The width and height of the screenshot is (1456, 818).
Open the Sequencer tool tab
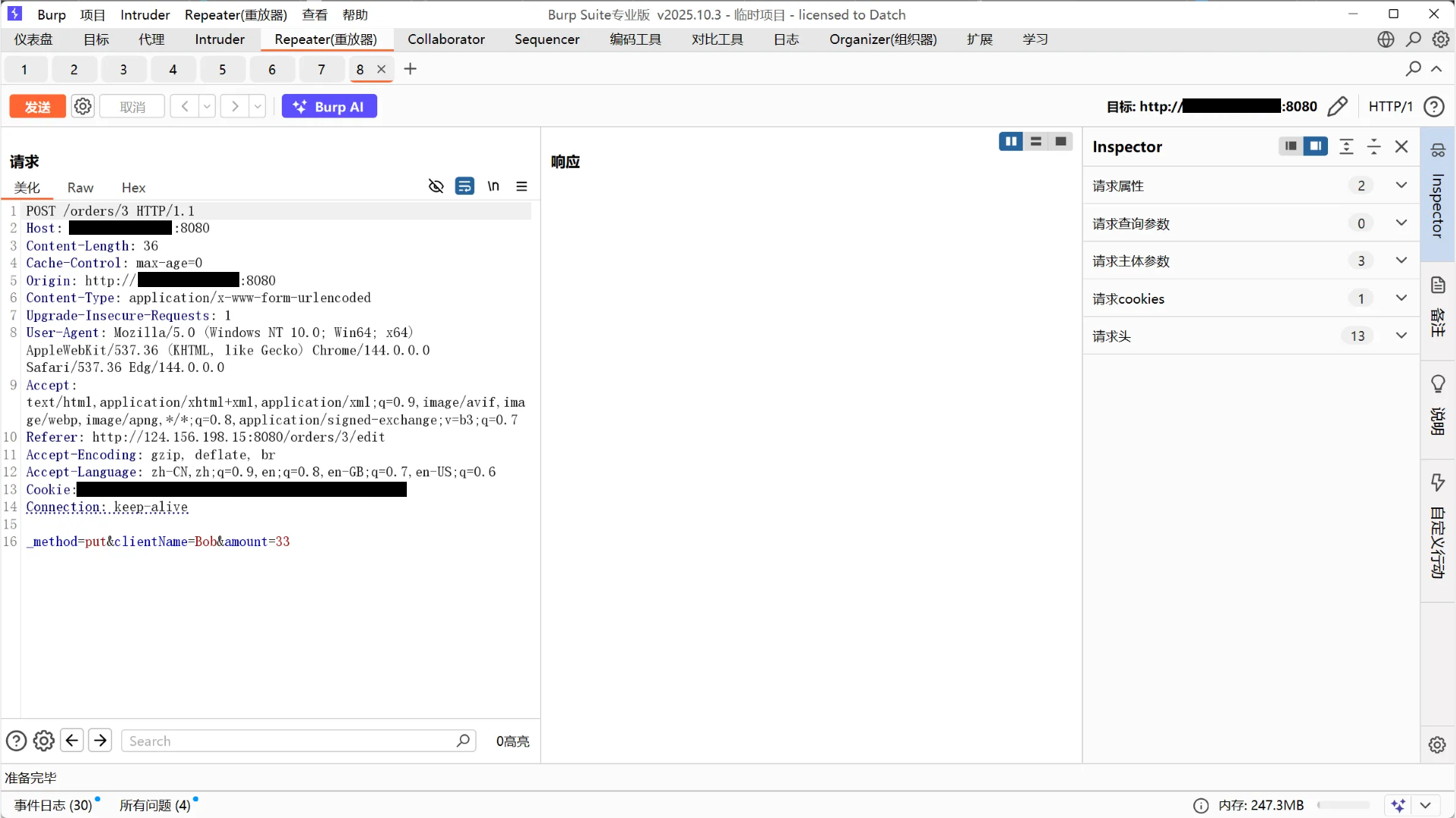(547, 39)
